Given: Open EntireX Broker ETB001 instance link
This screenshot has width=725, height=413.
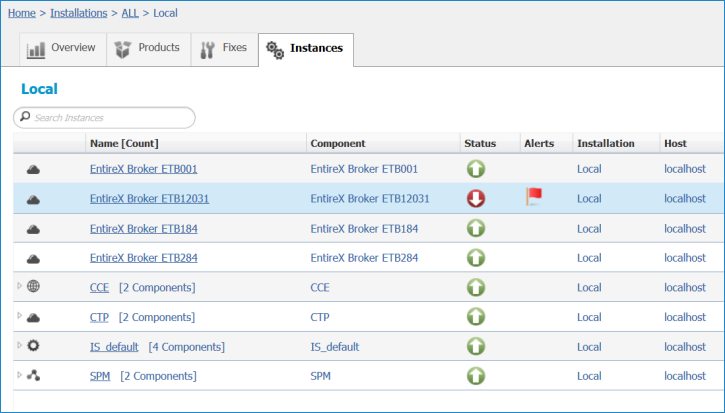Looking at the screenshot, I should (x=144, y=169).
